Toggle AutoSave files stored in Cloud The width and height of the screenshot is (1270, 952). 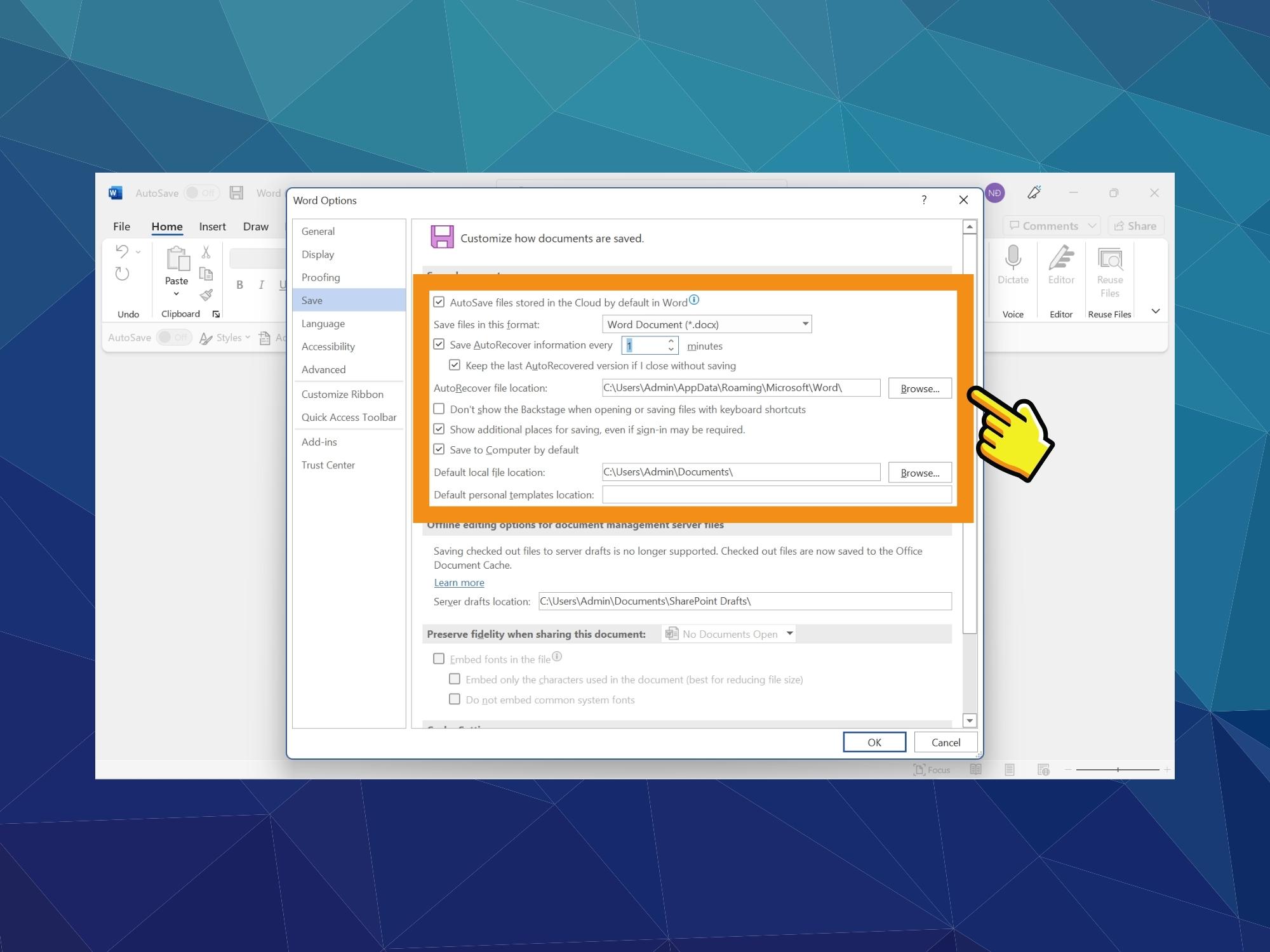[x=439, y=302]
